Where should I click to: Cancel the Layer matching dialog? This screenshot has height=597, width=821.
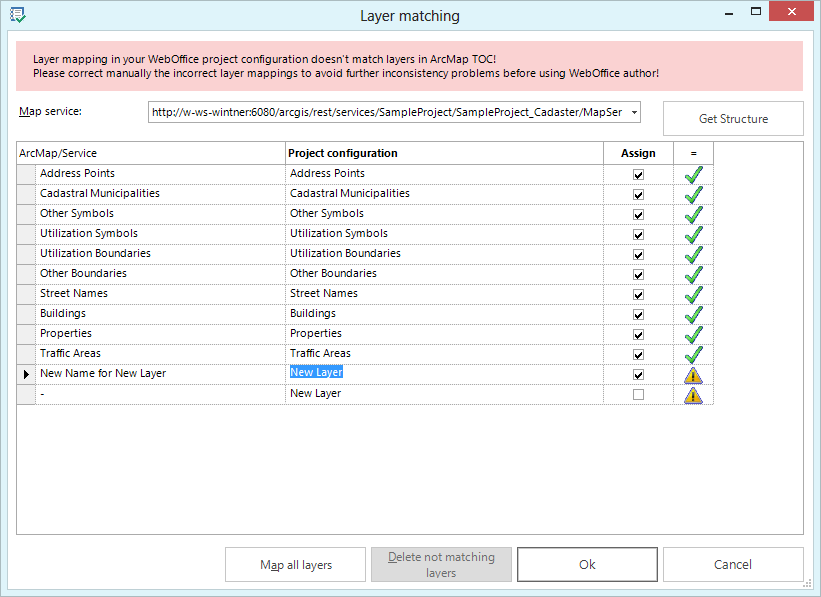(x=733, y=564)
